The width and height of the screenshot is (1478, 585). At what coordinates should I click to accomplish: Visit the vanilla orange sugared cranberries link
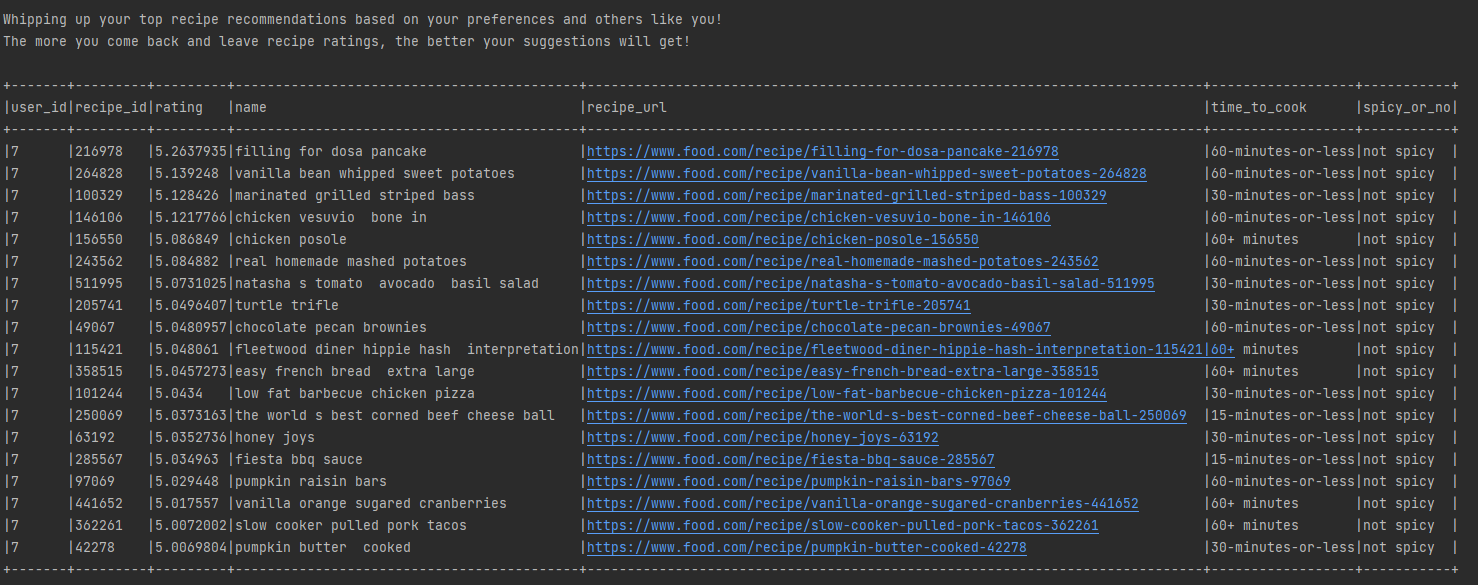862,504
